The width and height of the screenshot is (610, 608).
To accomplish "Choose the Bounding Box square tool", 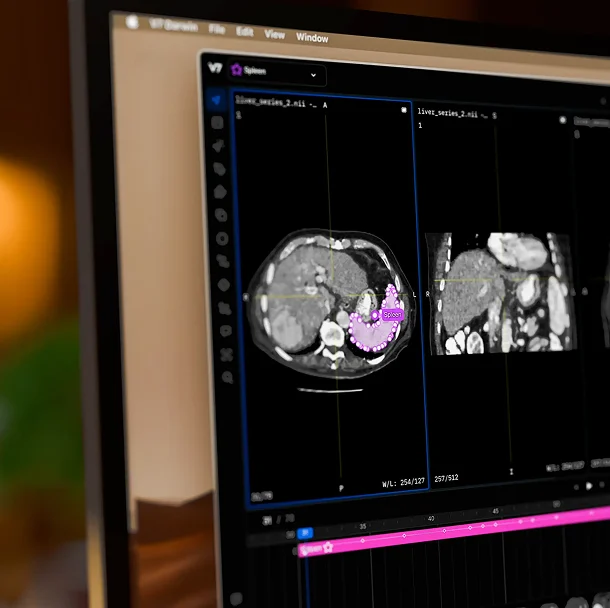I will [x=217, y=122].
